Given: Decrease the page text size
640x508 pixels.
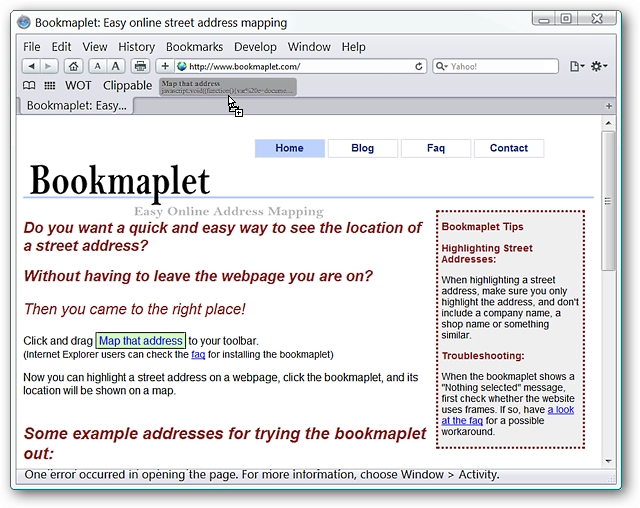Looking at the screenshot, I should [x=97, y=66].
